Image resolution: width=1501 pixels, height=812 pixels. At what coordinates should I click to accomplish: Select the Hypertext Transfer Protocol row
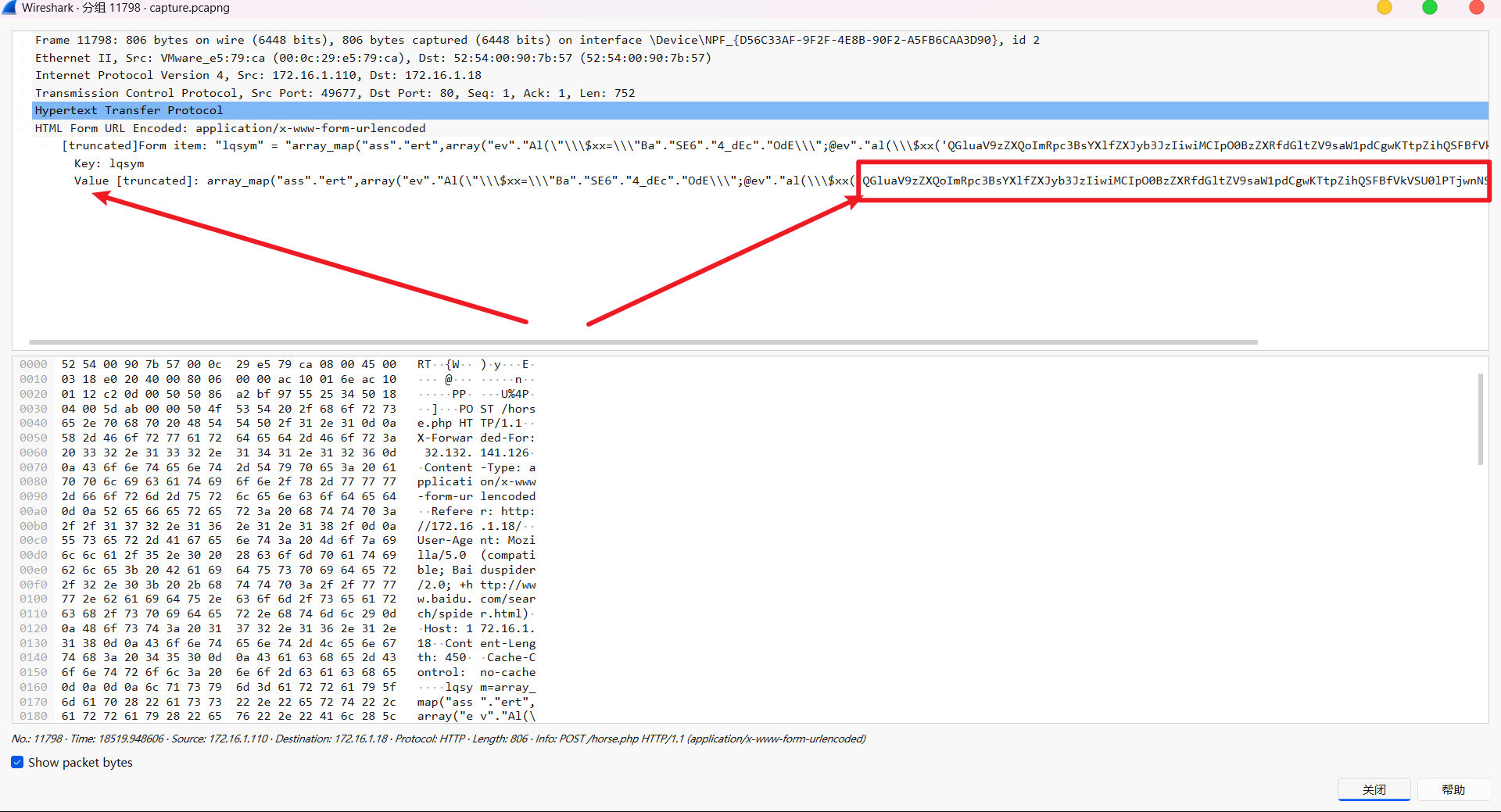760,110
